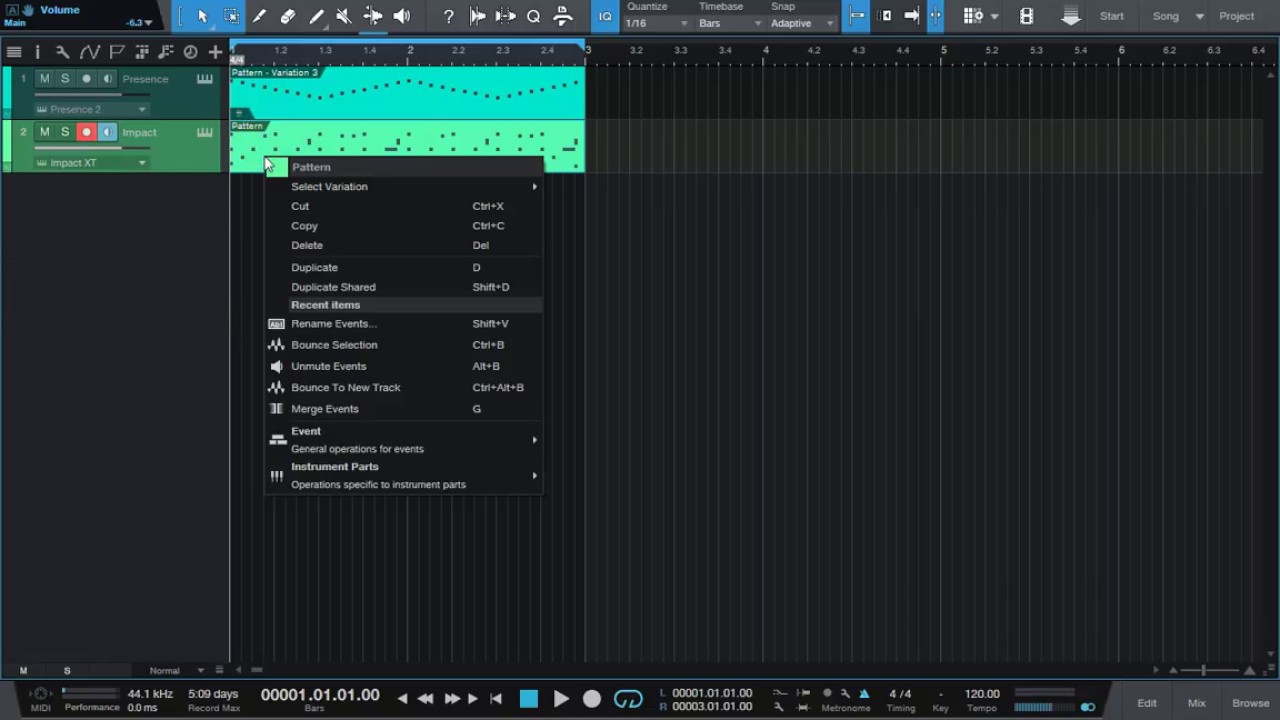Open the Song dropdown arrow
1280x720 pixels.
coord(1199,17)
